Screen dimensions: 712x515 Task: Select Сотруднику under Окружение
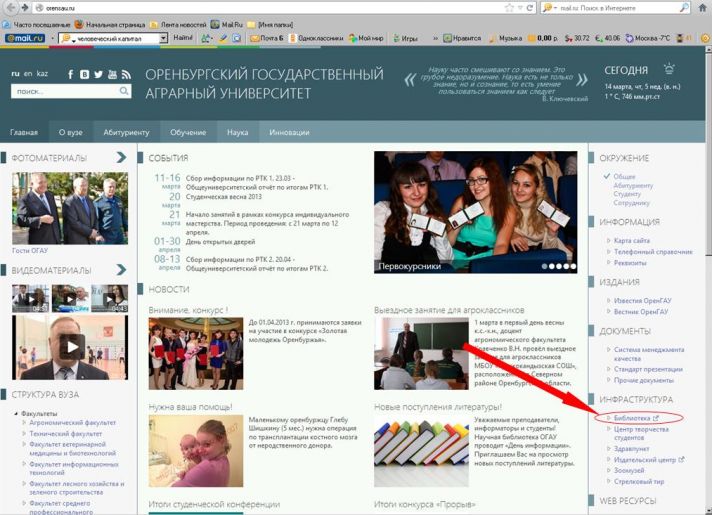[x=631, y=203]
